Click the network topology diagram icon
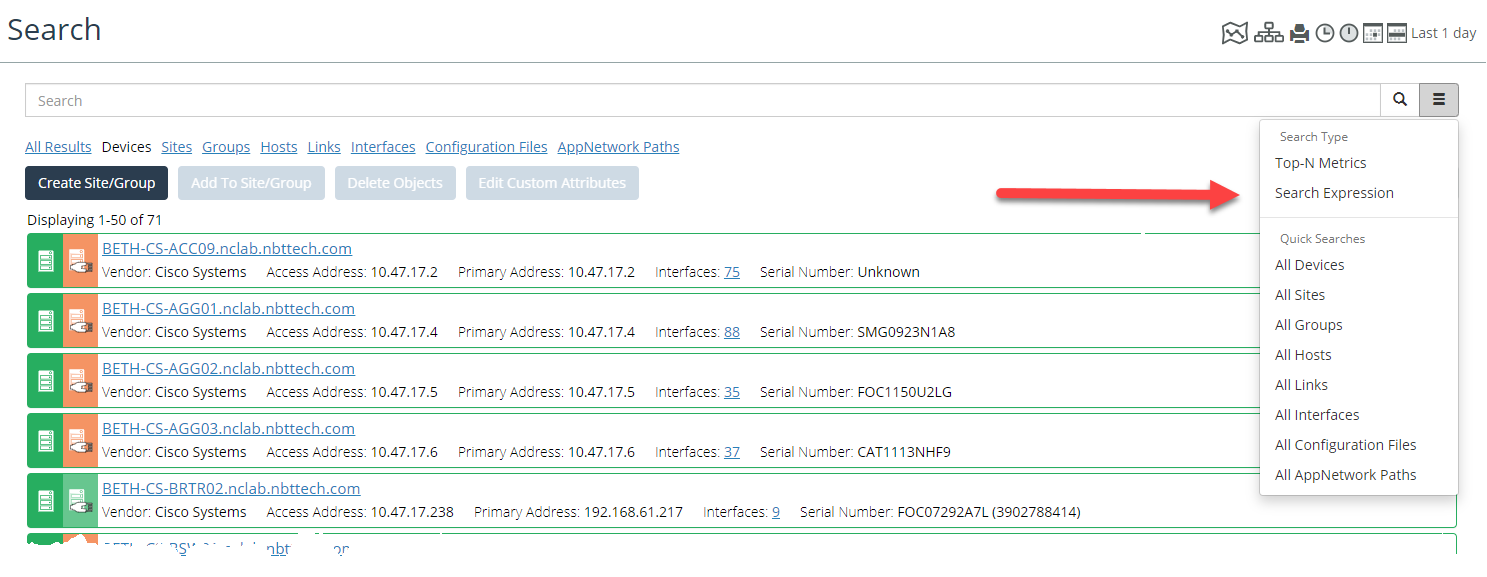Viewport: 1487px width, 577px height. point(1268,34)
